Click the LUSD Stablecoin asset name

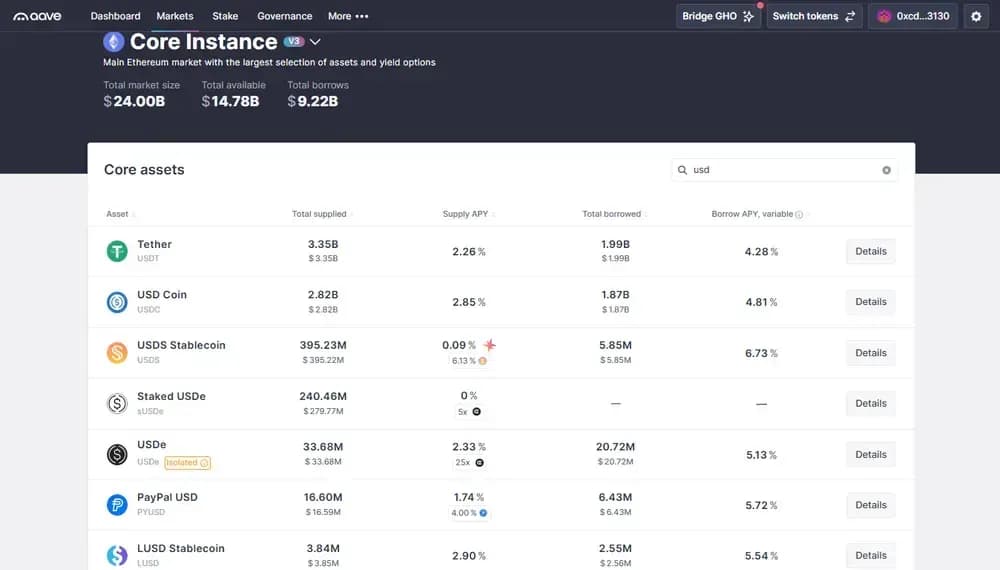coord(180,548)
